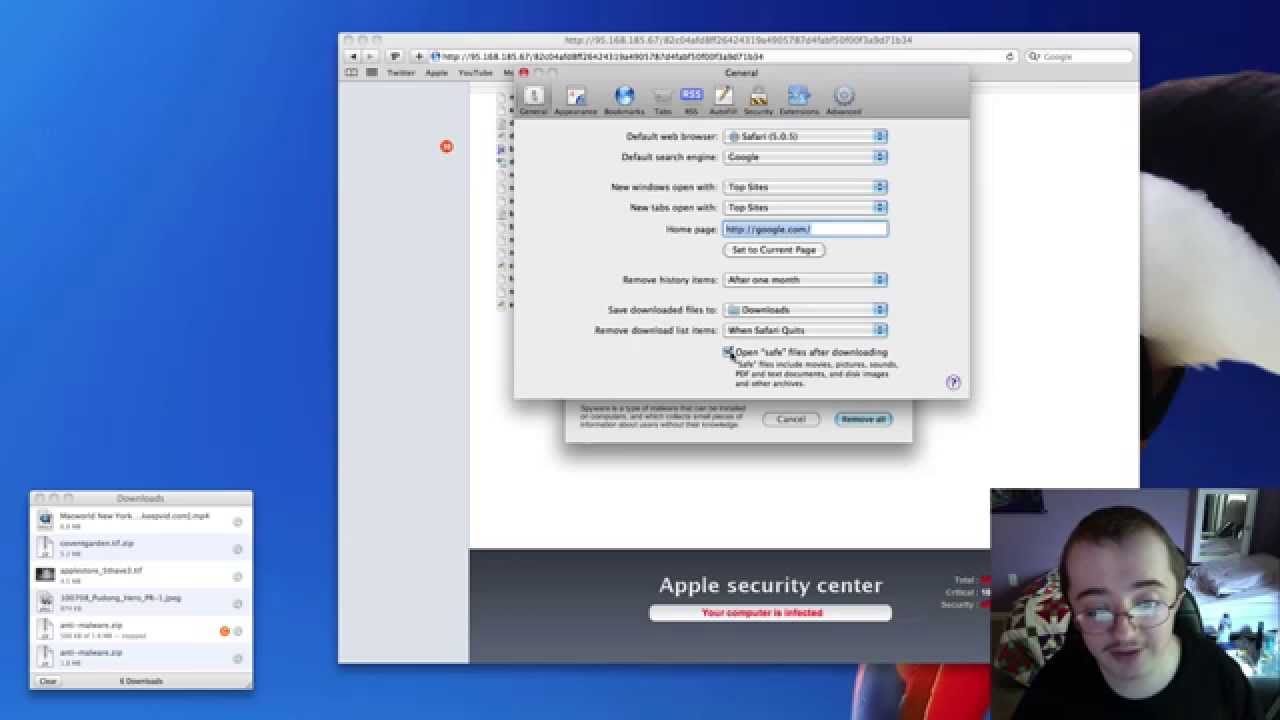Image resolution: width=1280 pixels, height=720 pixels.
Task: Reload the page with the refresh icon
Action: click(1010, 57)
